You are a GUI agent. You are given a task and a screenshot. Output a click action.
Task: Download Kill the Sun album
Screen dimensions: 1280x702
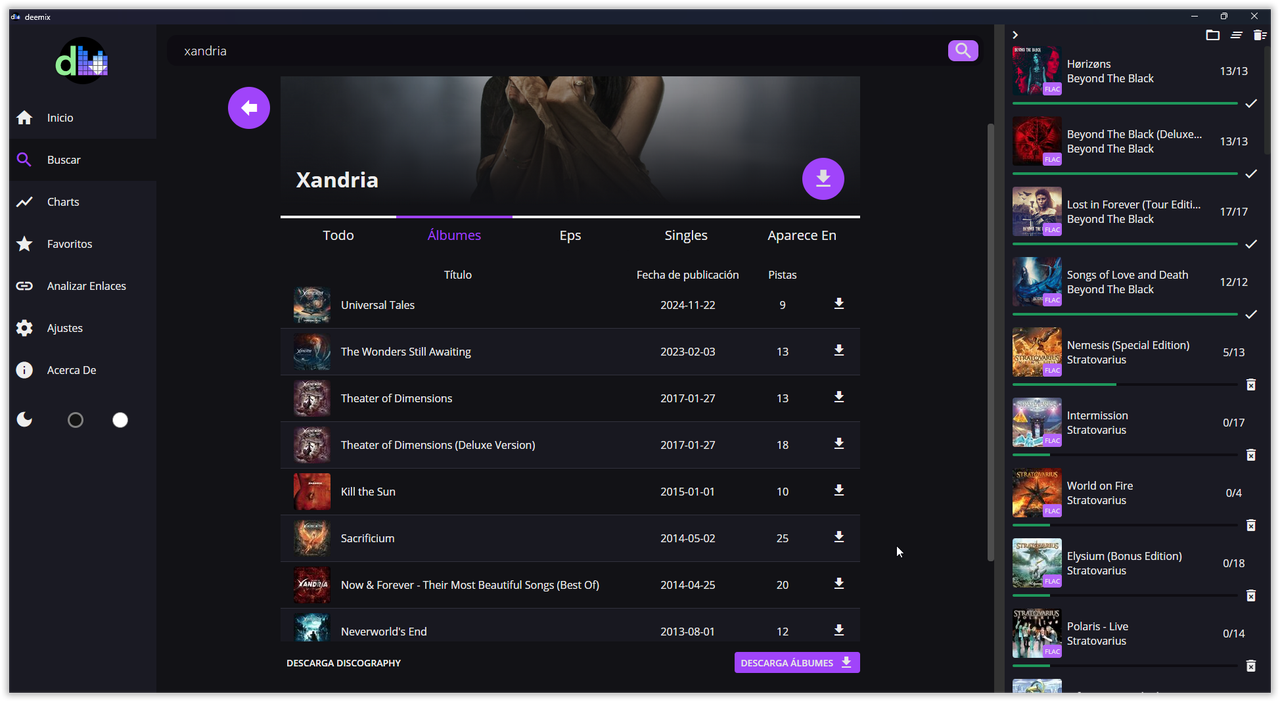[839, 491]
